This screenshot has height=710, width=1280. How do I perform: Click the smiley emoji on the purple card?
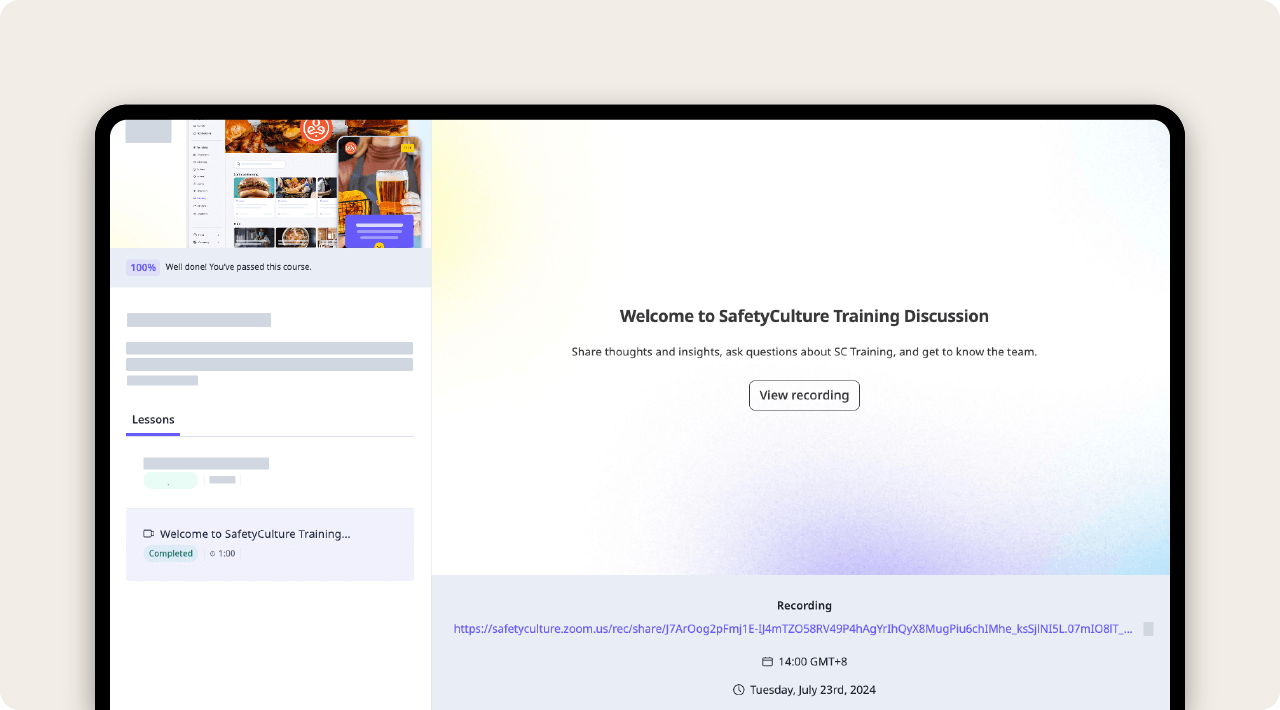point(379,245)
